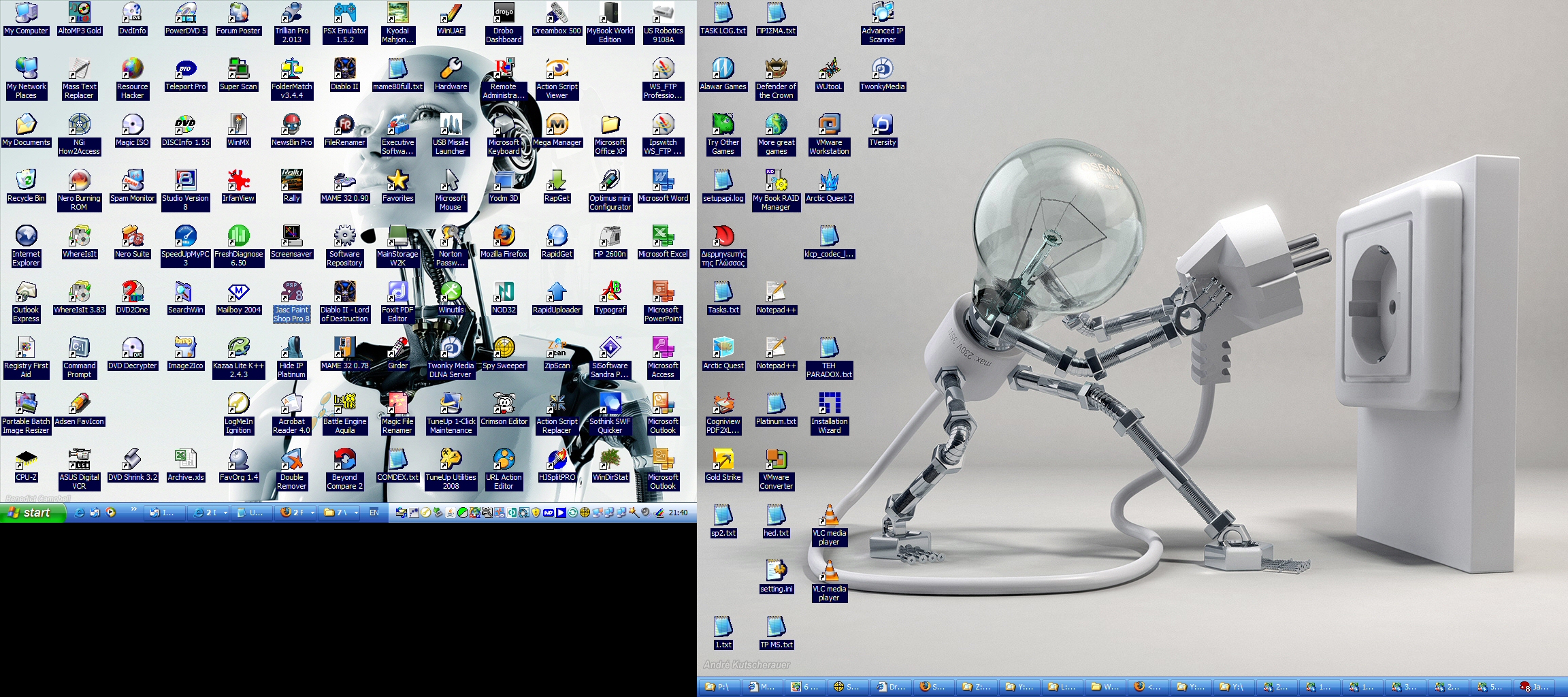Open the Installation Wizard icon
This screenshot has width=1568, height=697.
pyautogui.click(x=829, y=414)
